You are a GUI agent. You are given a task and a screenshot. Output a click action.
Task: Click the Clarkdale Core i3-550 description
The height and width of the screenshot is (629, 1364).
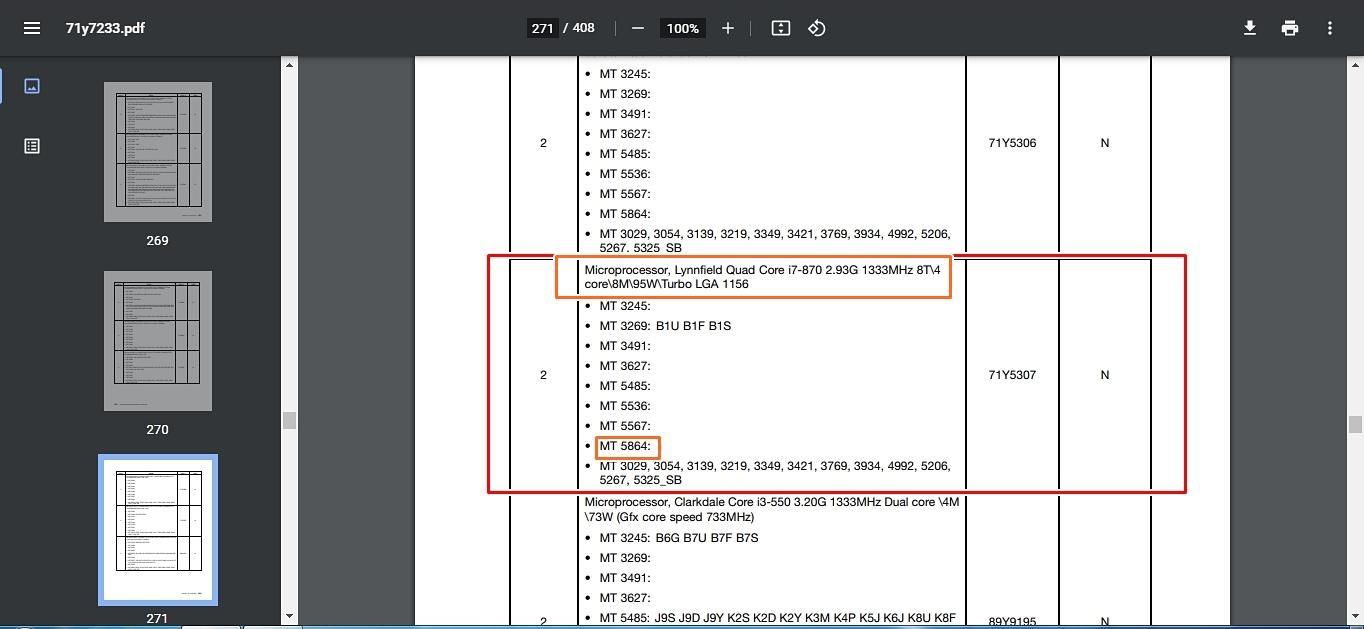(x=772, y=509)
